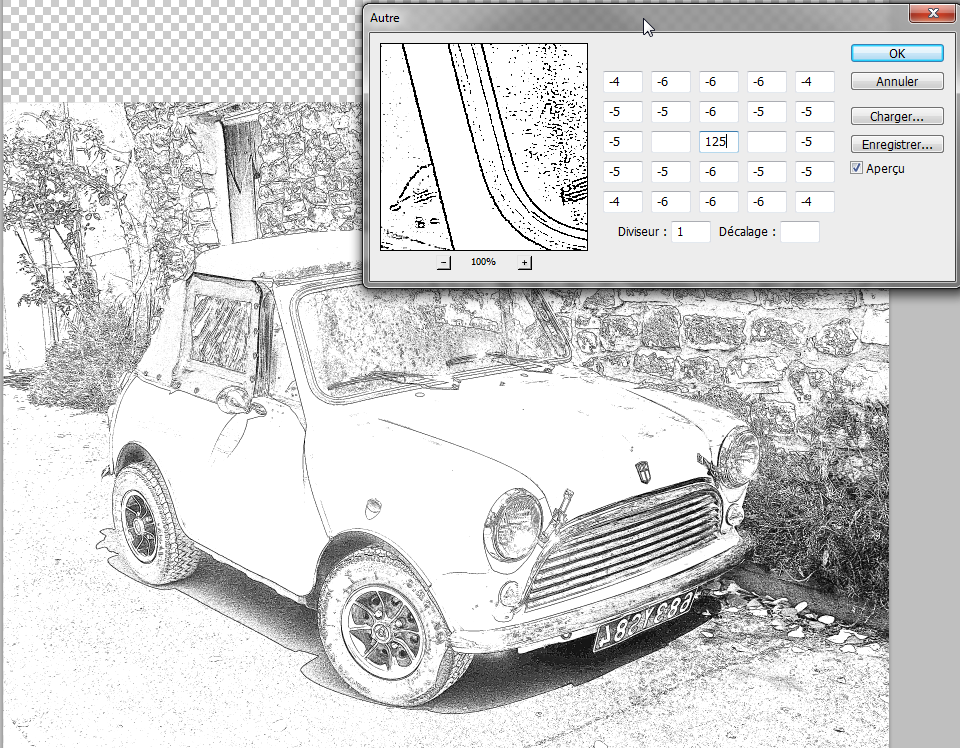Select the empty Décalage input field

799,232
